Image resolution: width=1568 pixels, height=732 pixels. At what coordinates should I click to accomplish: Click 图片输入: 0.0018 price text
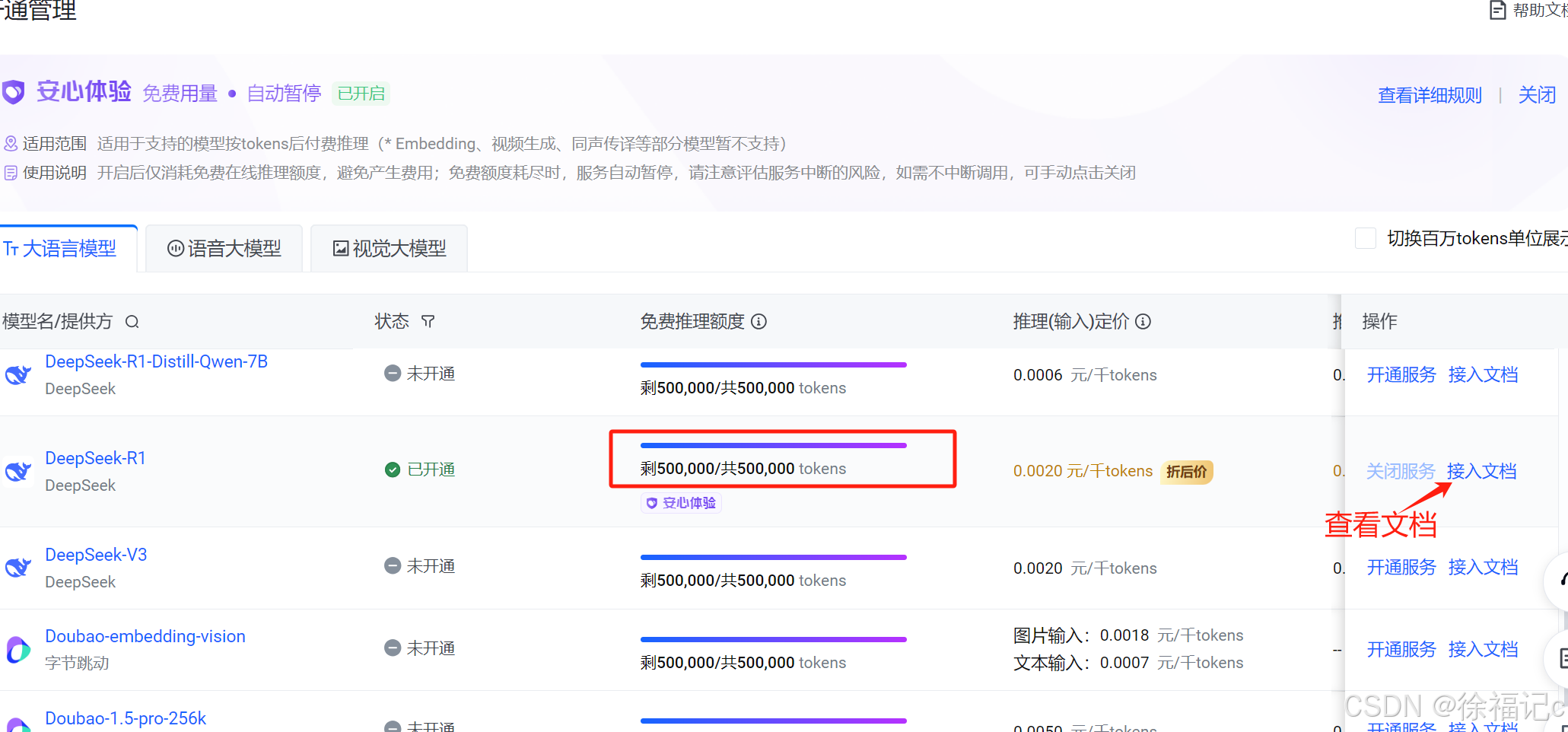point(1128,635)
